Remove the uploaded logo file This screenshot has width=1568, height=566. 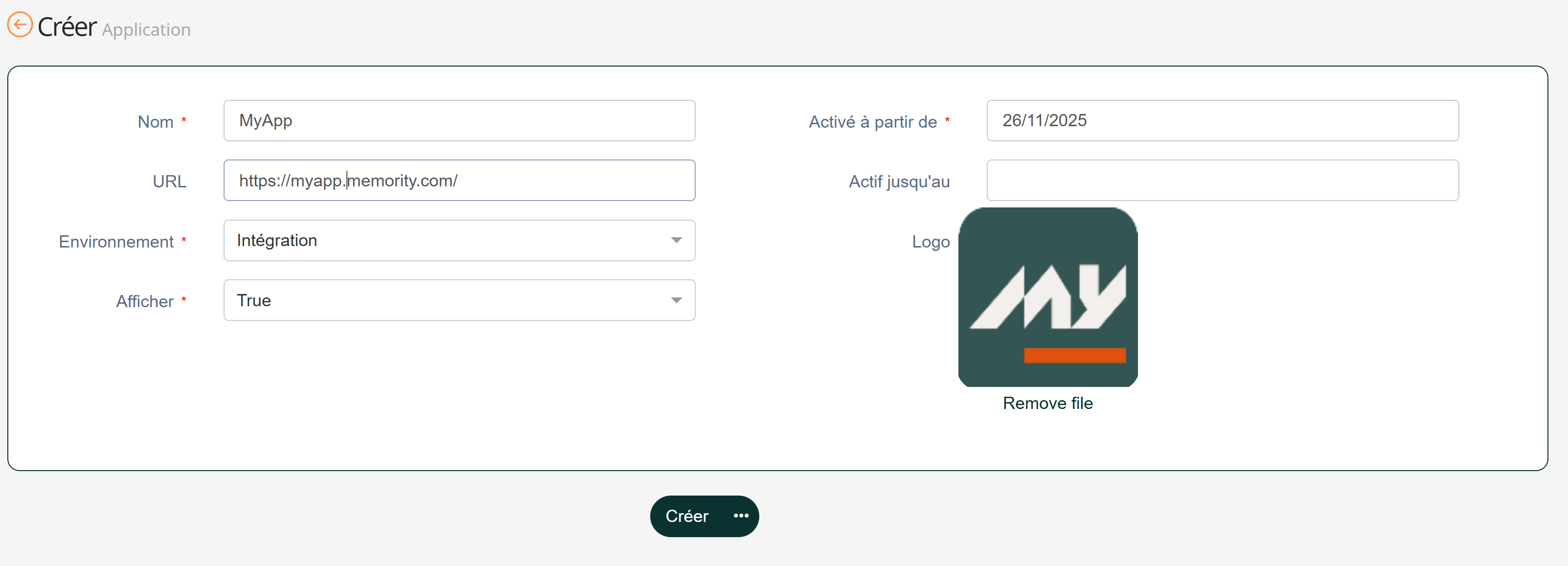(x=1047, y=403)
